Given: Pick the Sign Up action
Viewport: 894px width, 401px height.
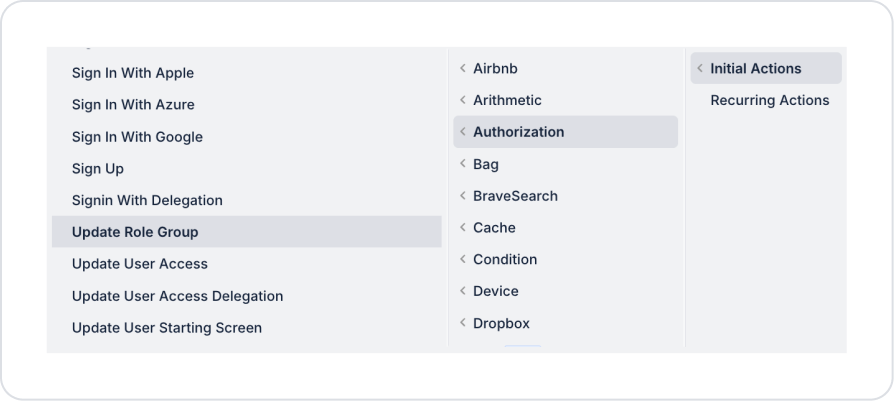Looking at the screenshot, I should [98, 169].
